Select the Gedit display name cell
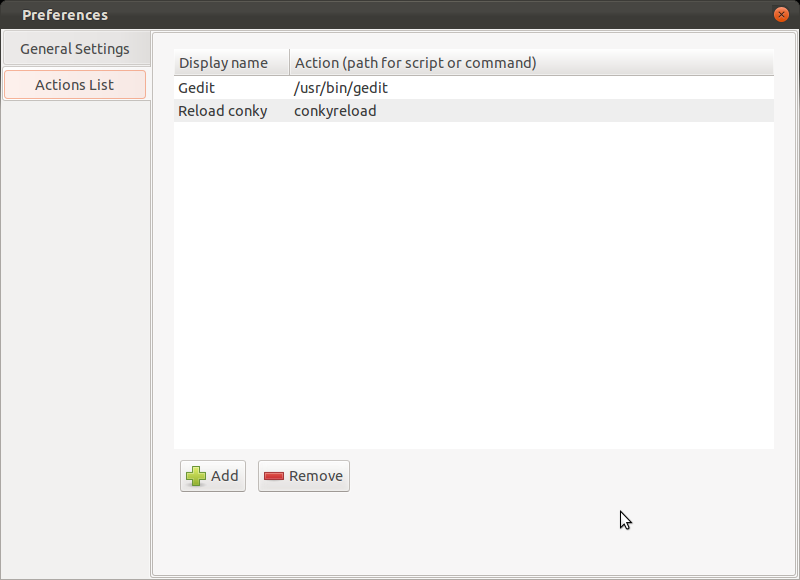This screenshot has height=580, width=800. pyautogui.click(x=232, y=88)
